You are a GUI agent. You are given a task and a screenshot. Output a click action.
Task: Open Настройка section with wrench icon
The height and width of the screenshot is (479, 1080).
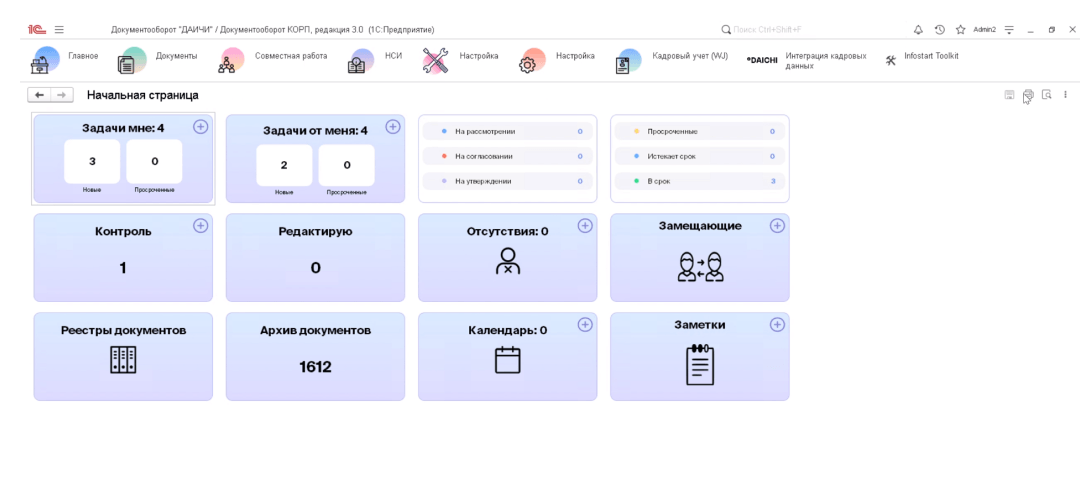(460, 60)
